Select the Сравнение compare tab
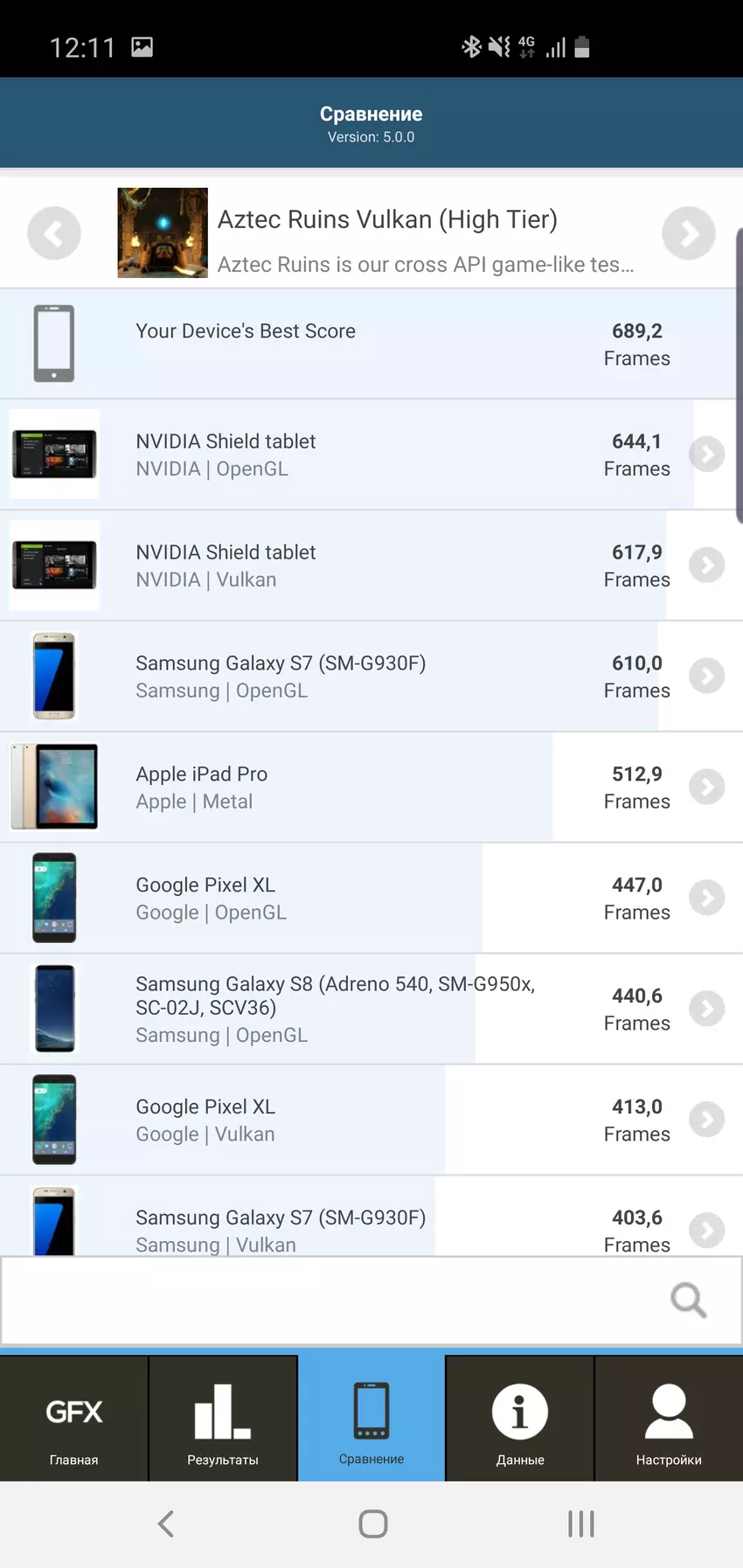Screen dimensions: 743x1568 (371, 1419)
